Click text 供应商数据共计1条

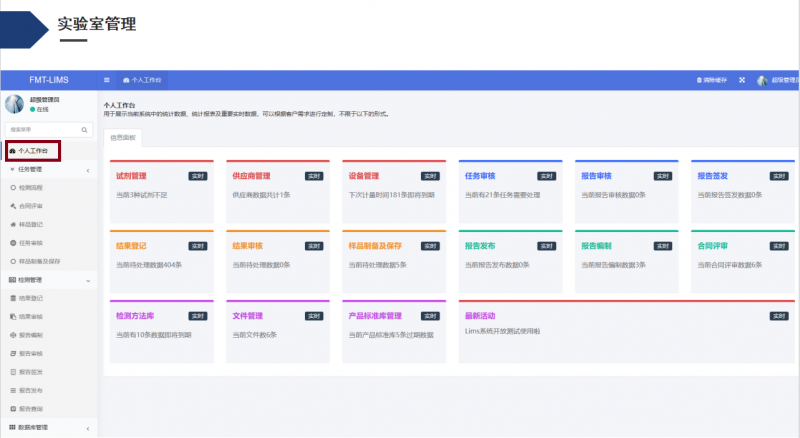(x=261, y=195)
